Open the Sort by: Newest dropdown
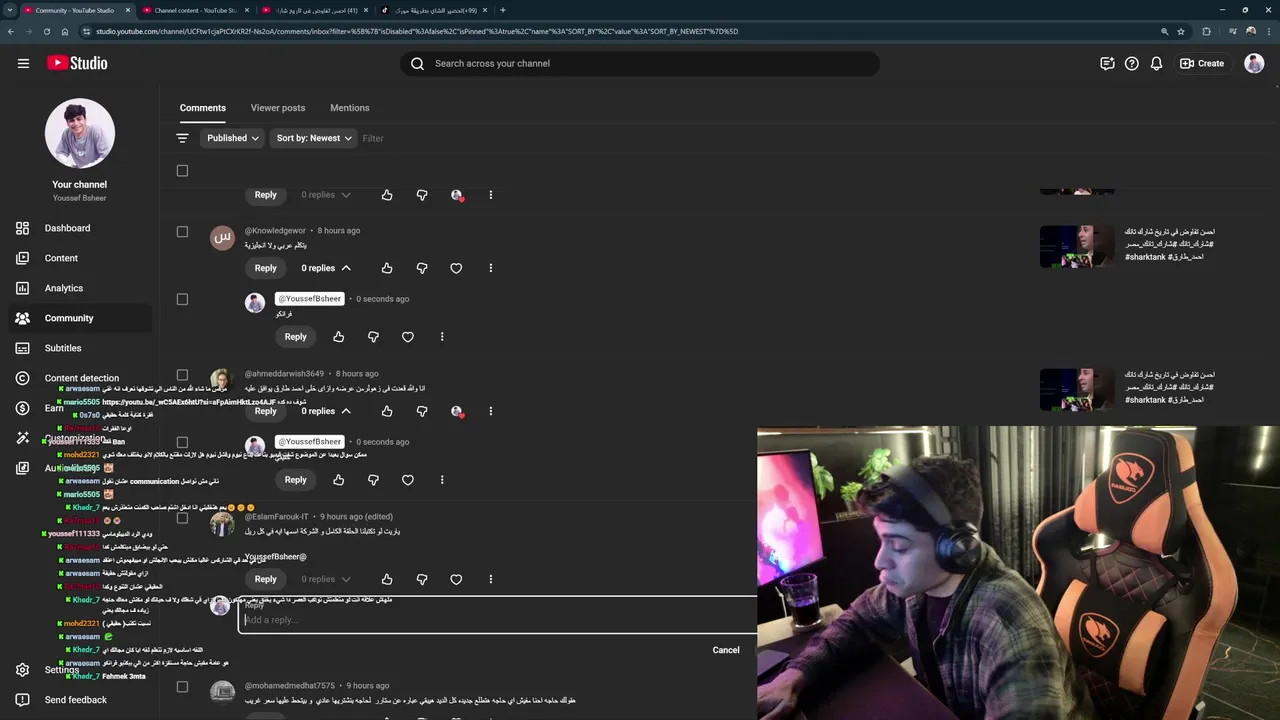Image resolution: width=1280 pixels, height=720 pixels. click(x=314, y=138)
